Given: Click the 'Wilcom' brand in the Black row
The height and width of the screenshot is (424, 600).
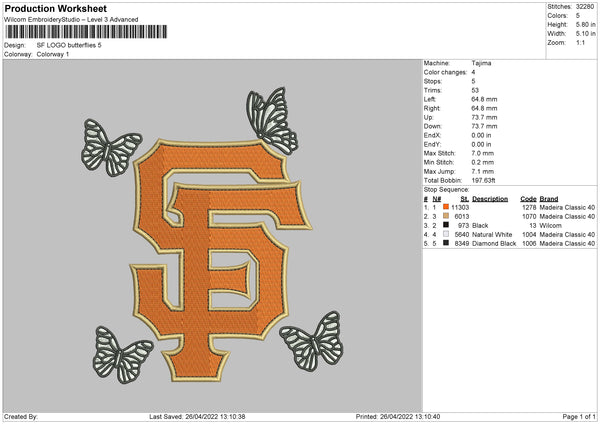Looking at the screenshot, I should (551, 225).
